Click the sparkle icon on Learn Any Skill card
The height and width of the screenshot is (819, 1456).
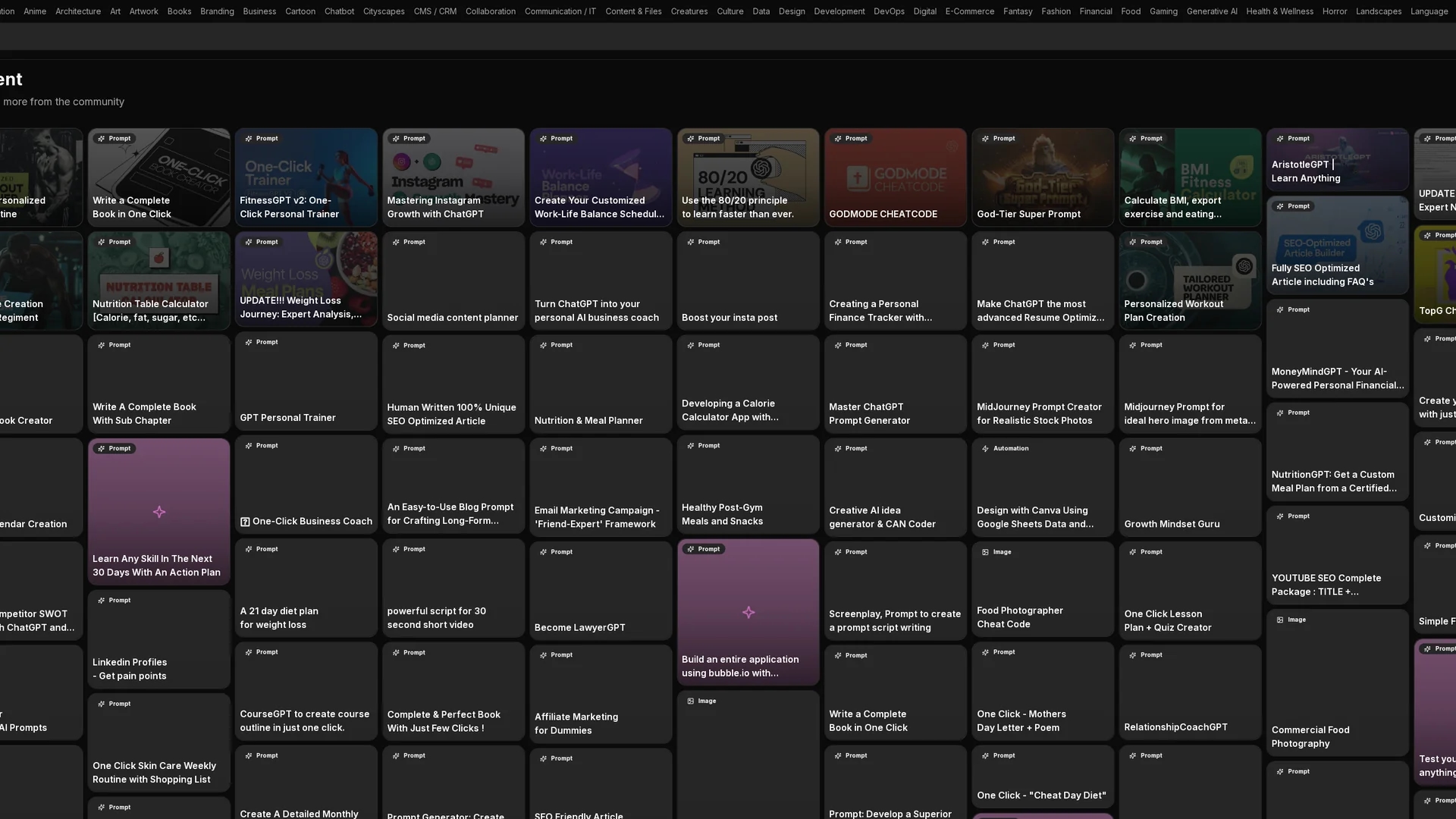(x=158, y=512)
